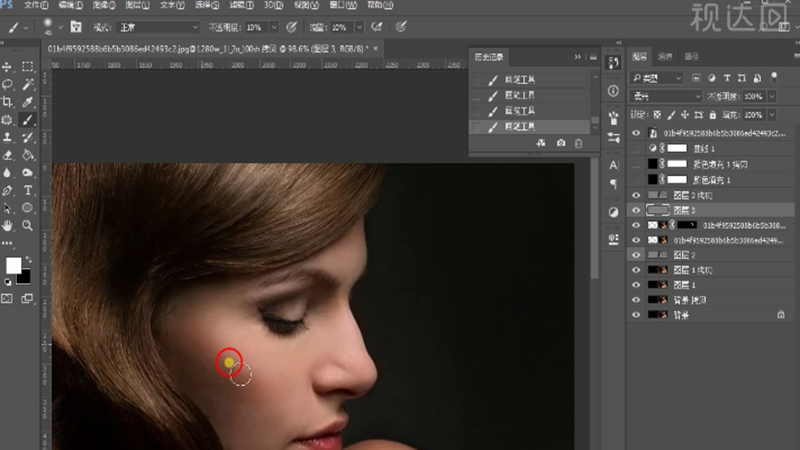Open the layer fill dropdown arrow
Viewport: 800px width, 450px height.
pyautogui.click(x=772, y=115)
